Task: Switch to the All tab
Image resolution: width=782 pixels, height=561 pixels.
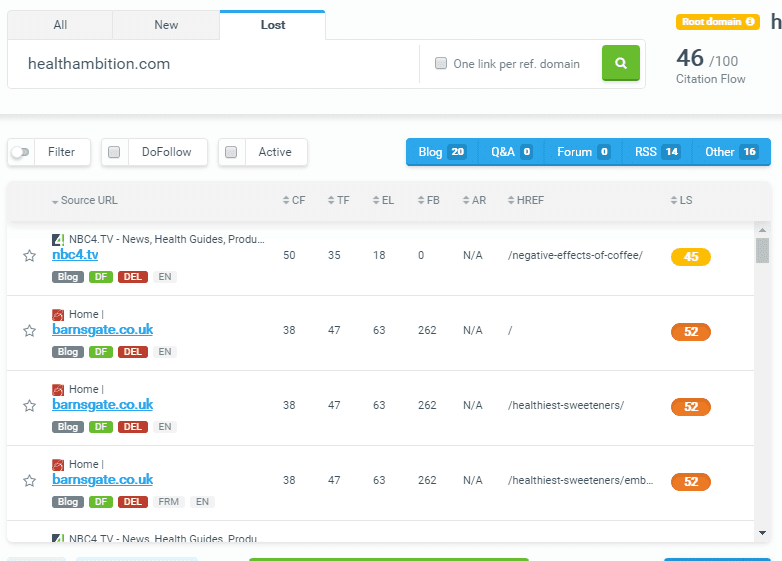Action: tap(60, 25)
